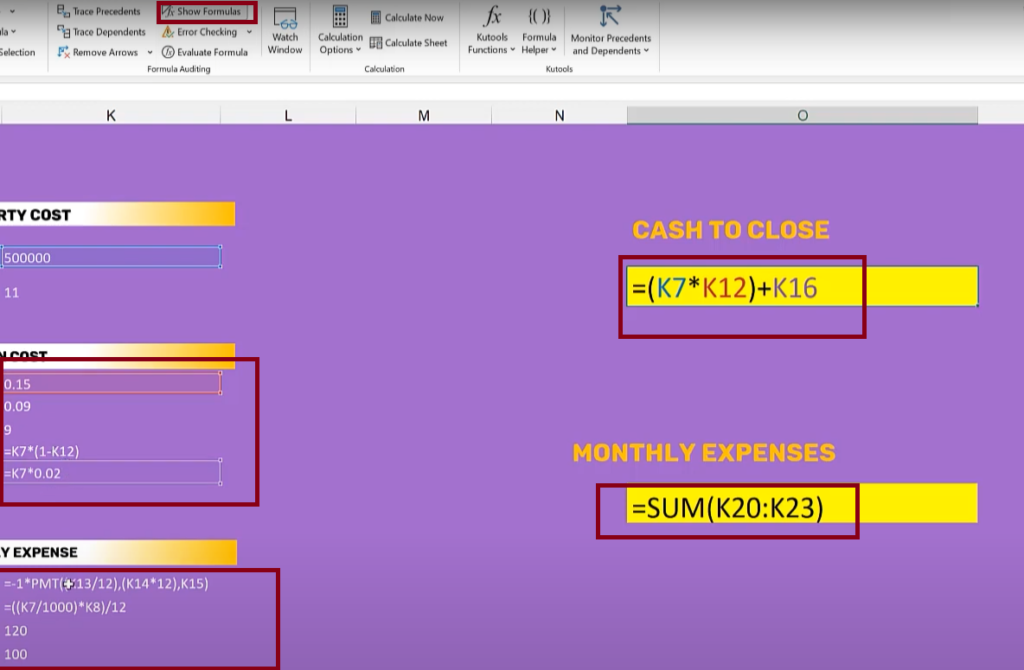Select cell with formula =K7*0.02
Screen dimensions: 1024x670
point(111,473)
